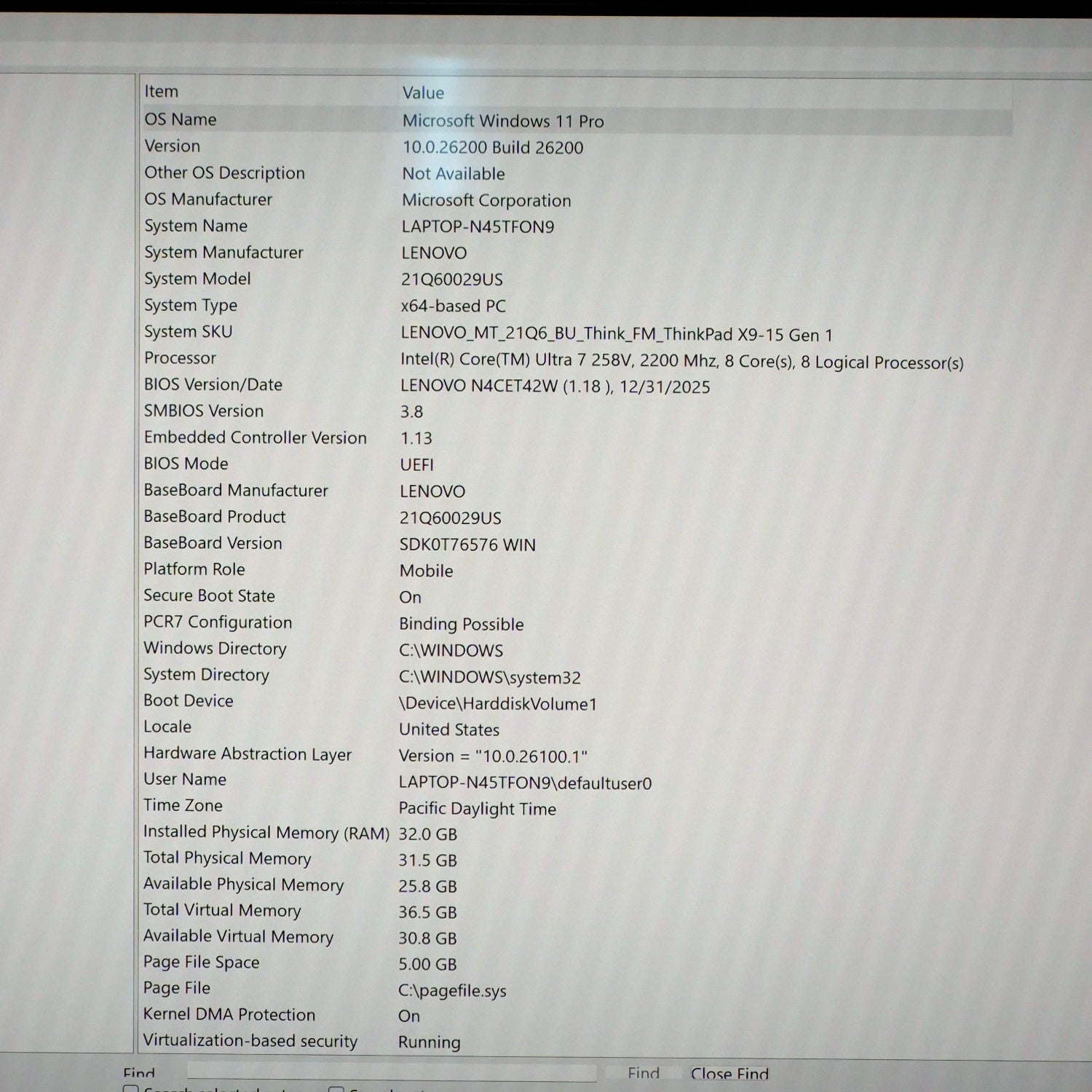Select the Time Zone row
The width and height of the screenshot is (1092, 1092).
[183, 805]
